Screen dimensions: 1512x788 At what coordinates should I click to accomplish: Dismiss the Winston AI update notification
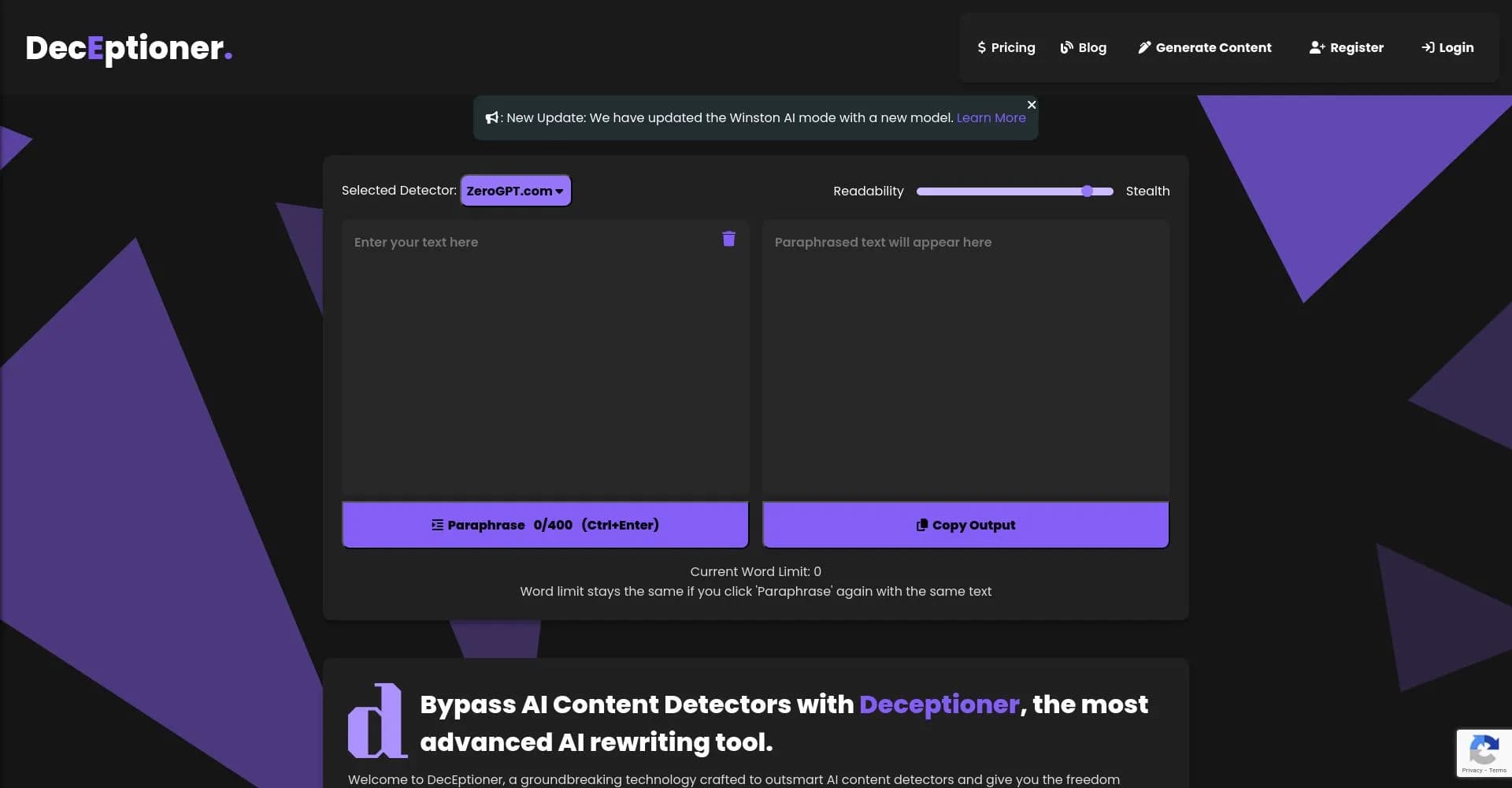[1031, 104]
